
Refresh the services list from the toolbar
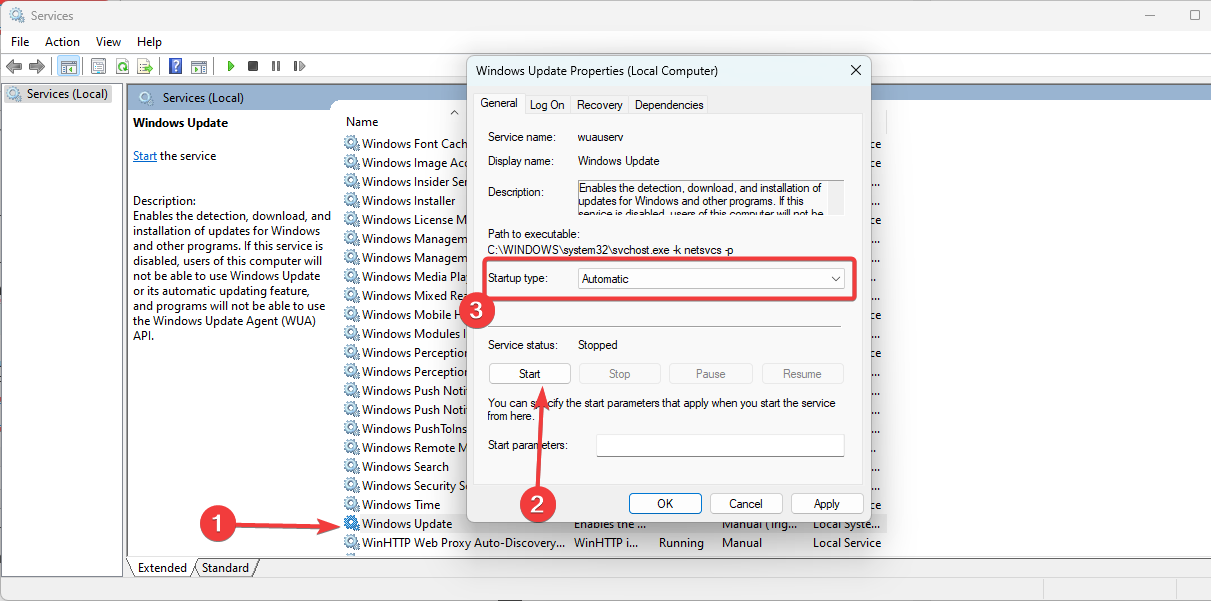(x=122, y=66)
